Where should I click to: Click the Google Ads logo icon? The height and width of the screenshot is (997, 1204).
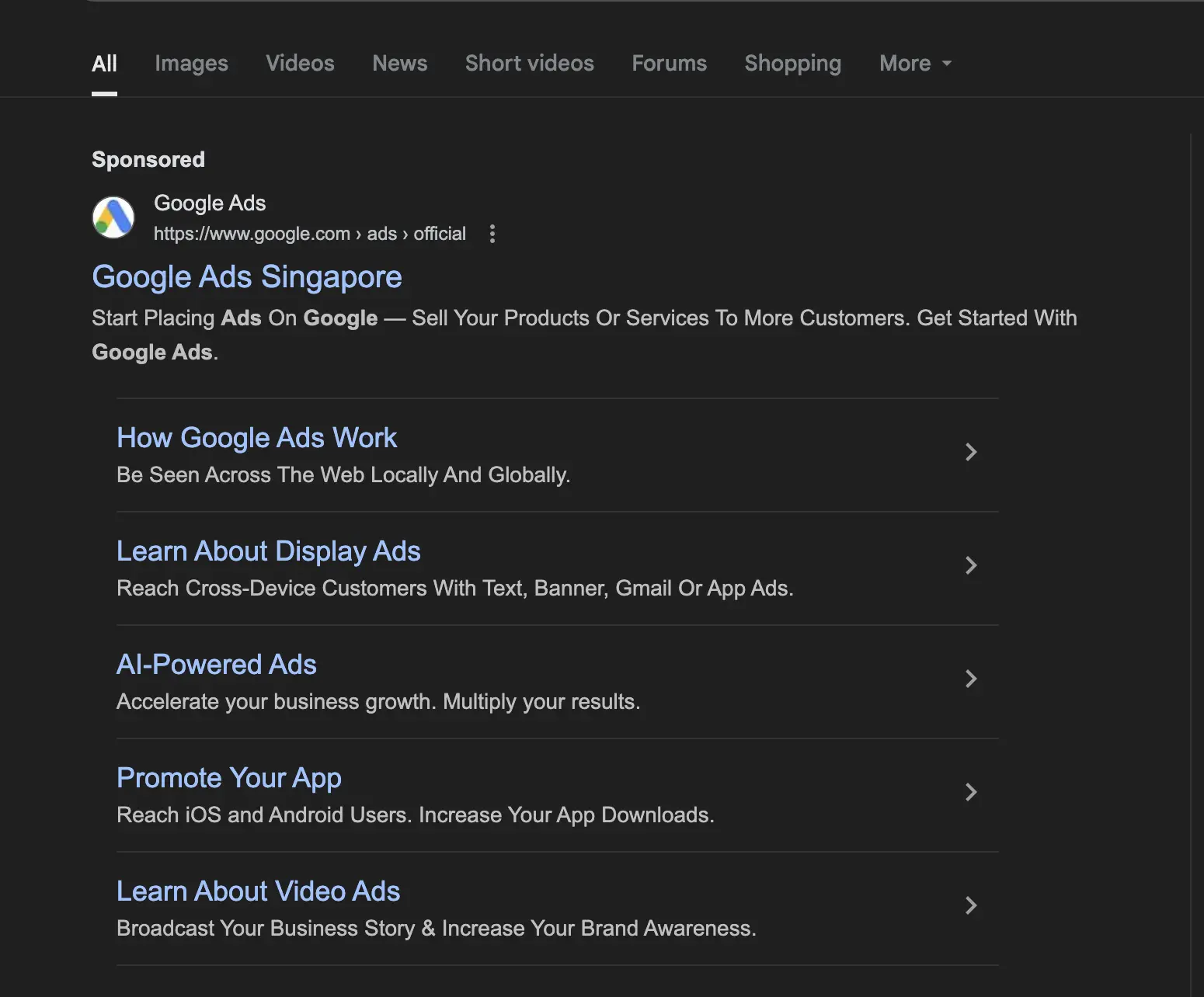[113, 217]
